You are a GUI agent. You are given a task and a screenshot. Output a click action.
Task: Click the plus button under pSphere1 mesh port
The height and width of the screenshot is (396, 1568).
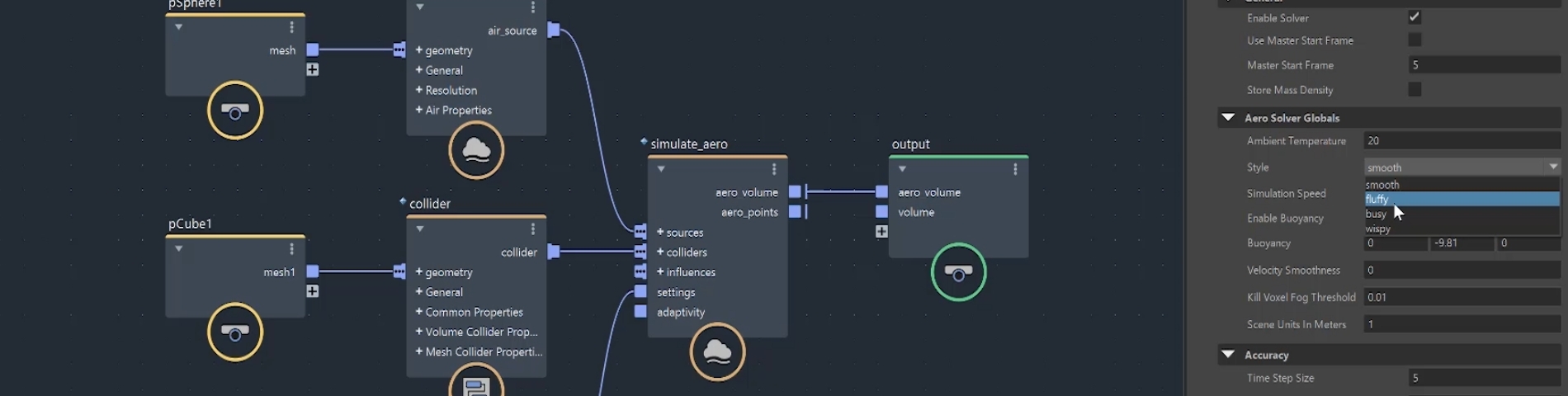[x=313, y=70]
